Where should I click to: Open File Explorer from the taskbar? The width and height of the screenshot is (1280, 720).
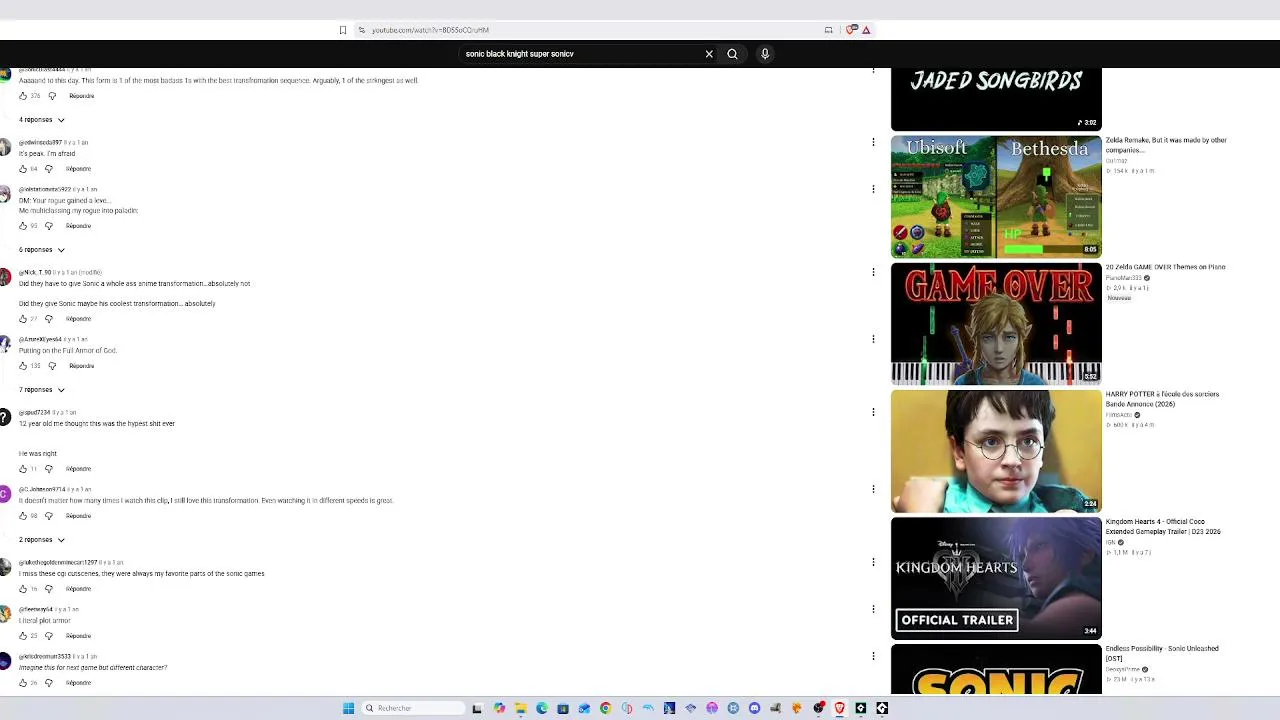(520, 708)
